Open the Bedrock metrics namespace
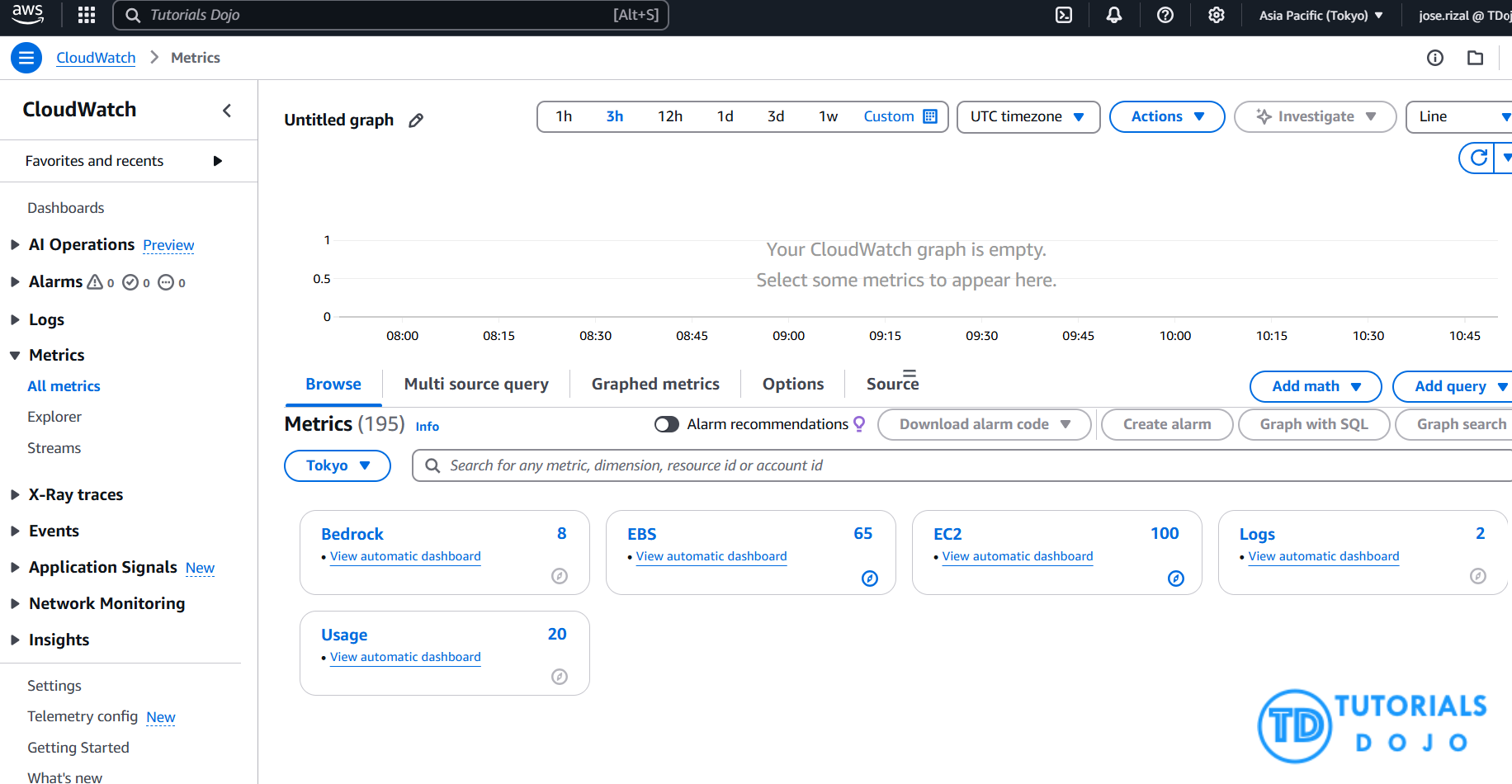This screenshot has height=784, width=1512. point(352,534)
